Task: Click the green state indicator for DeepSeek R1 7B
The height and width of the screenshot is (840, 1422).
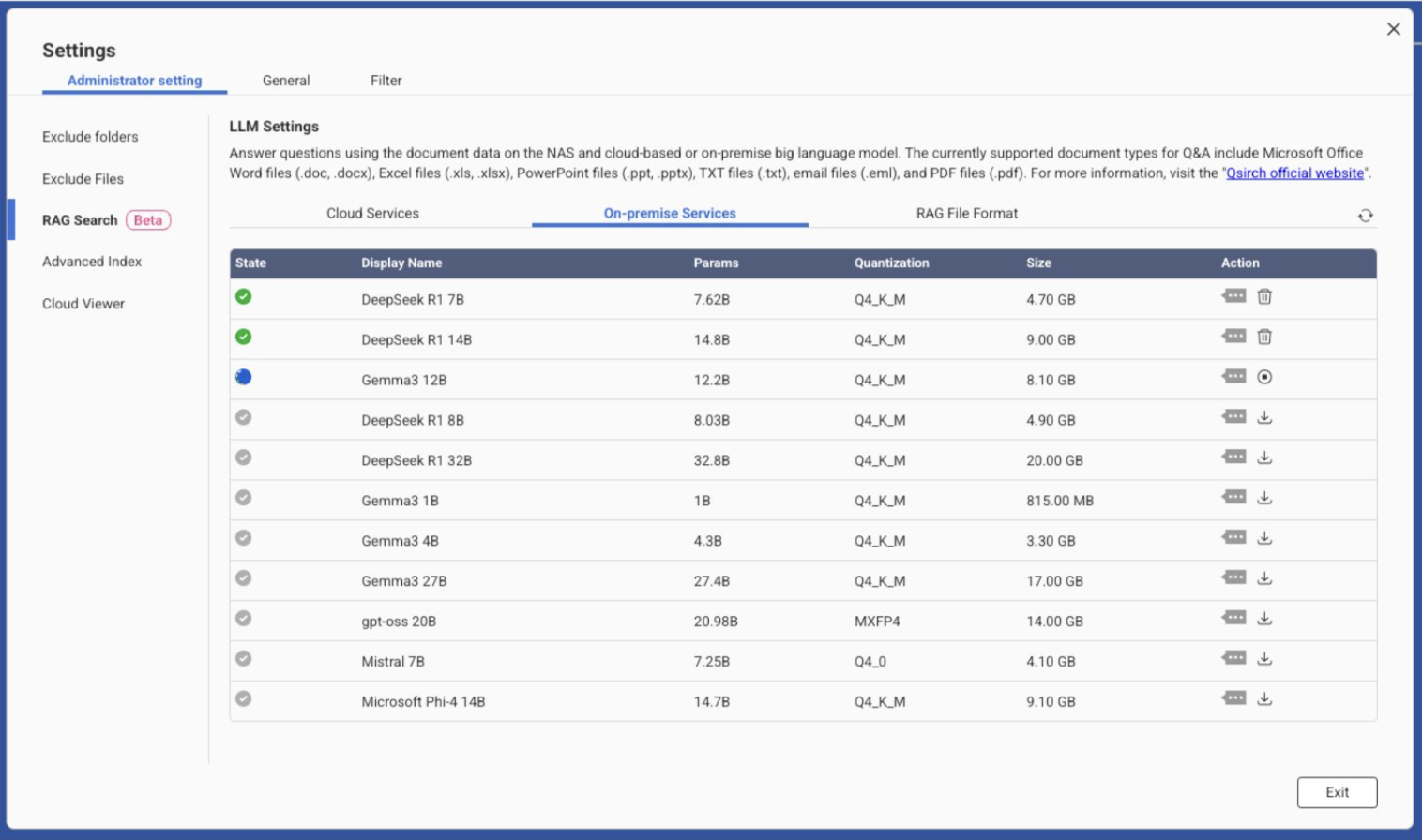Action: pos(243,297)
